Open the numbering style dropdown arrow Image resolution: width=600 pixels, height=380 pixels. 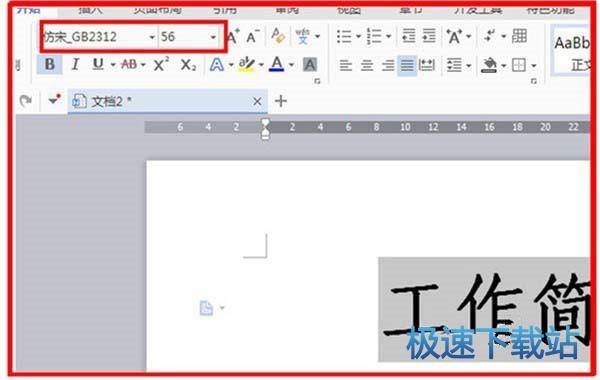pos(388,37)
